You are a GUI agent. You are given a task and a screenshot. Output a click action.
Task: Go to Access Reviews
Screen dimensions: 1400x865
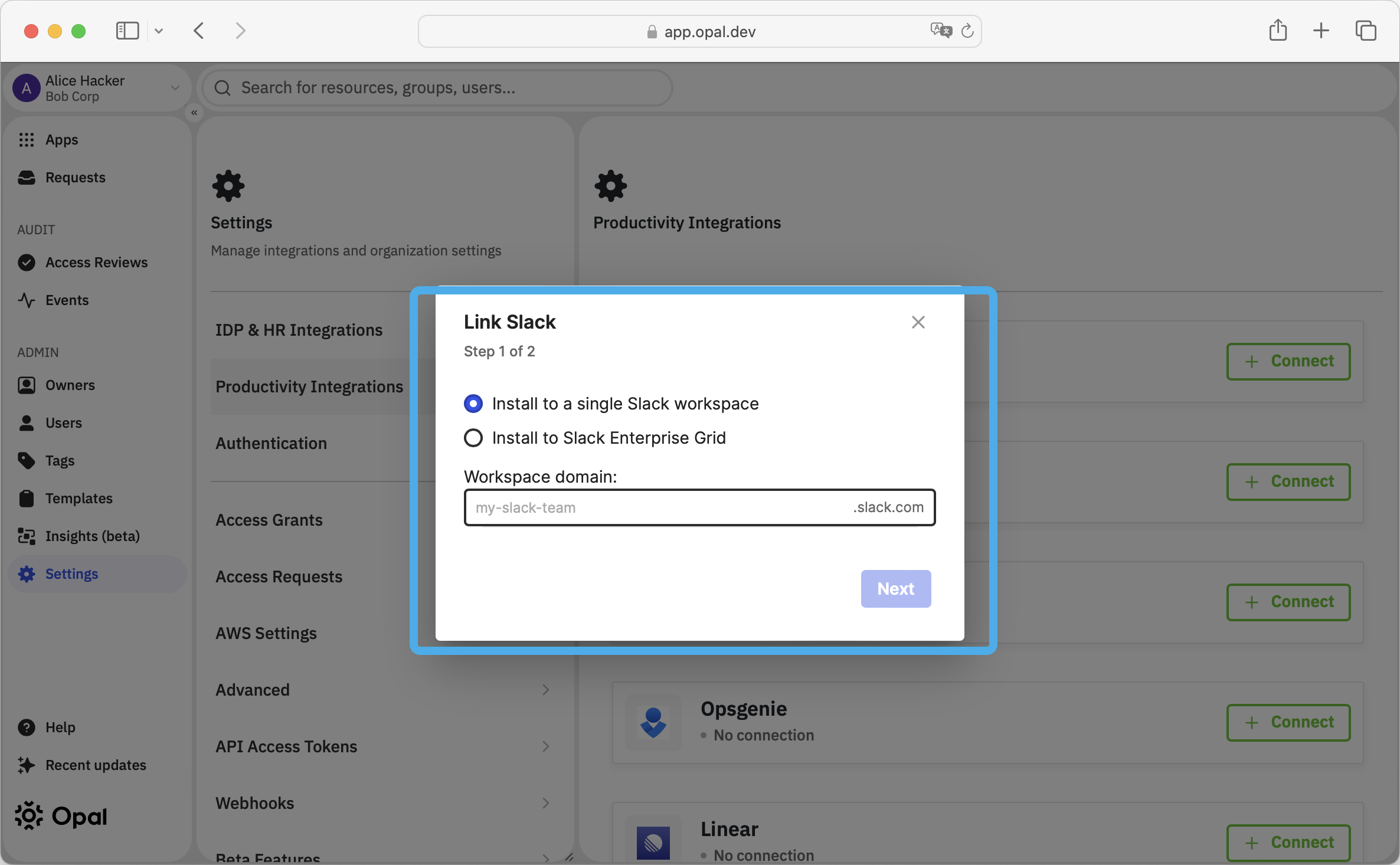(97, 263)
